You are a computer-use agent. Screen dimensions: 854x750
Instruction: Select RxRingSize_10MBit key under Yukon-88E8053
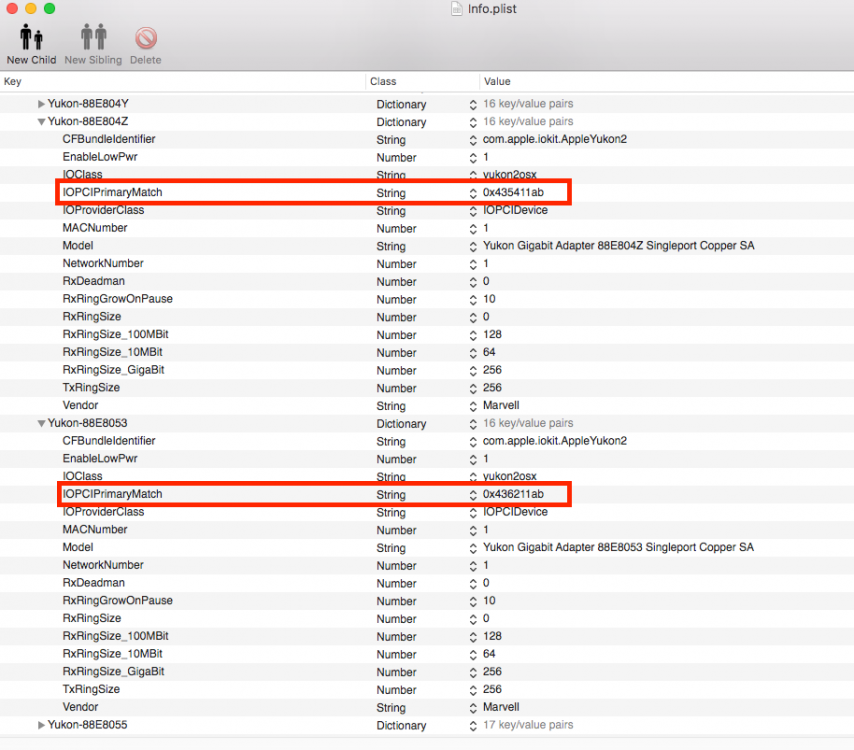(x=112, y=654)
